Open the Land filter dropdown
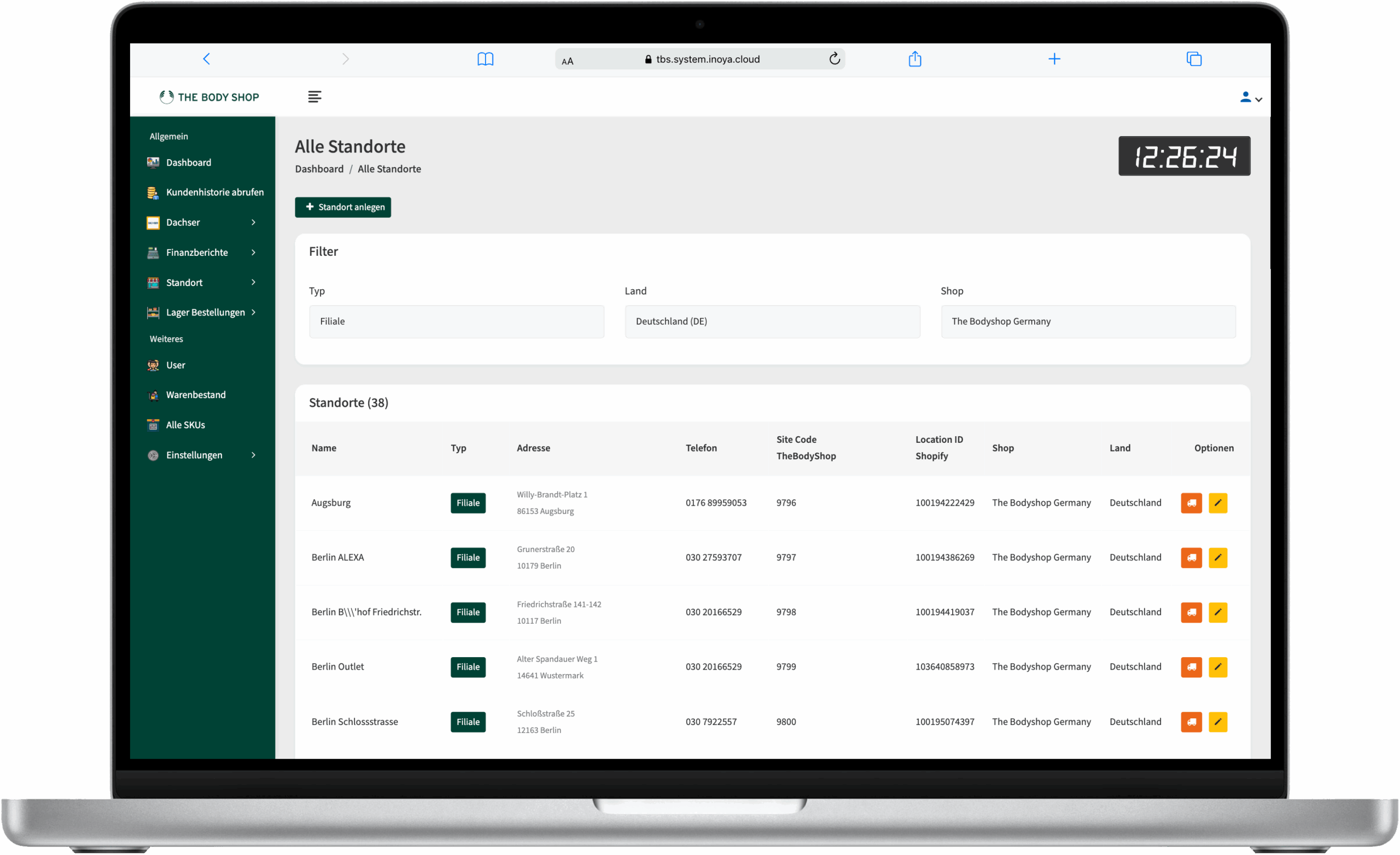Image resolution: width=1400 pixels, height=855 pixels. coord(772,321)
